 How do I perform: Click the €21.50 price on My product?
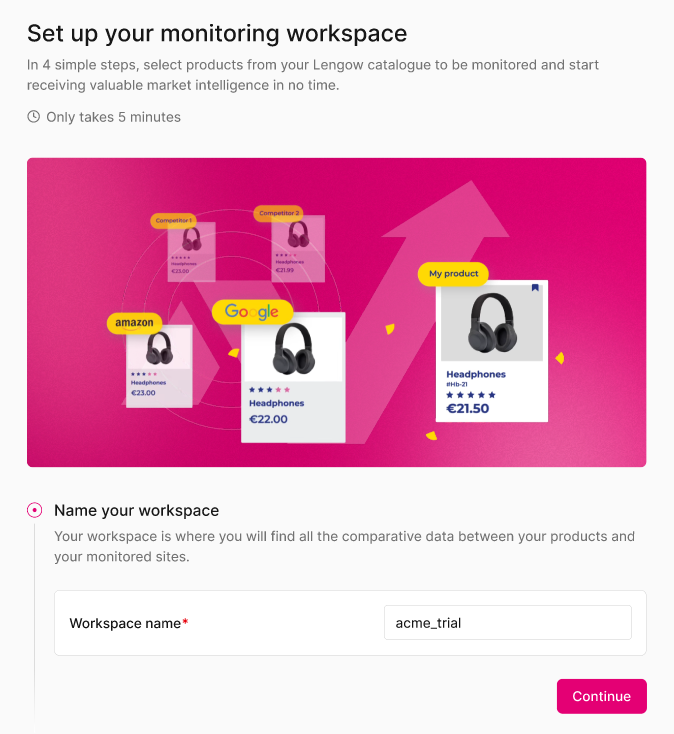(467, 409)
